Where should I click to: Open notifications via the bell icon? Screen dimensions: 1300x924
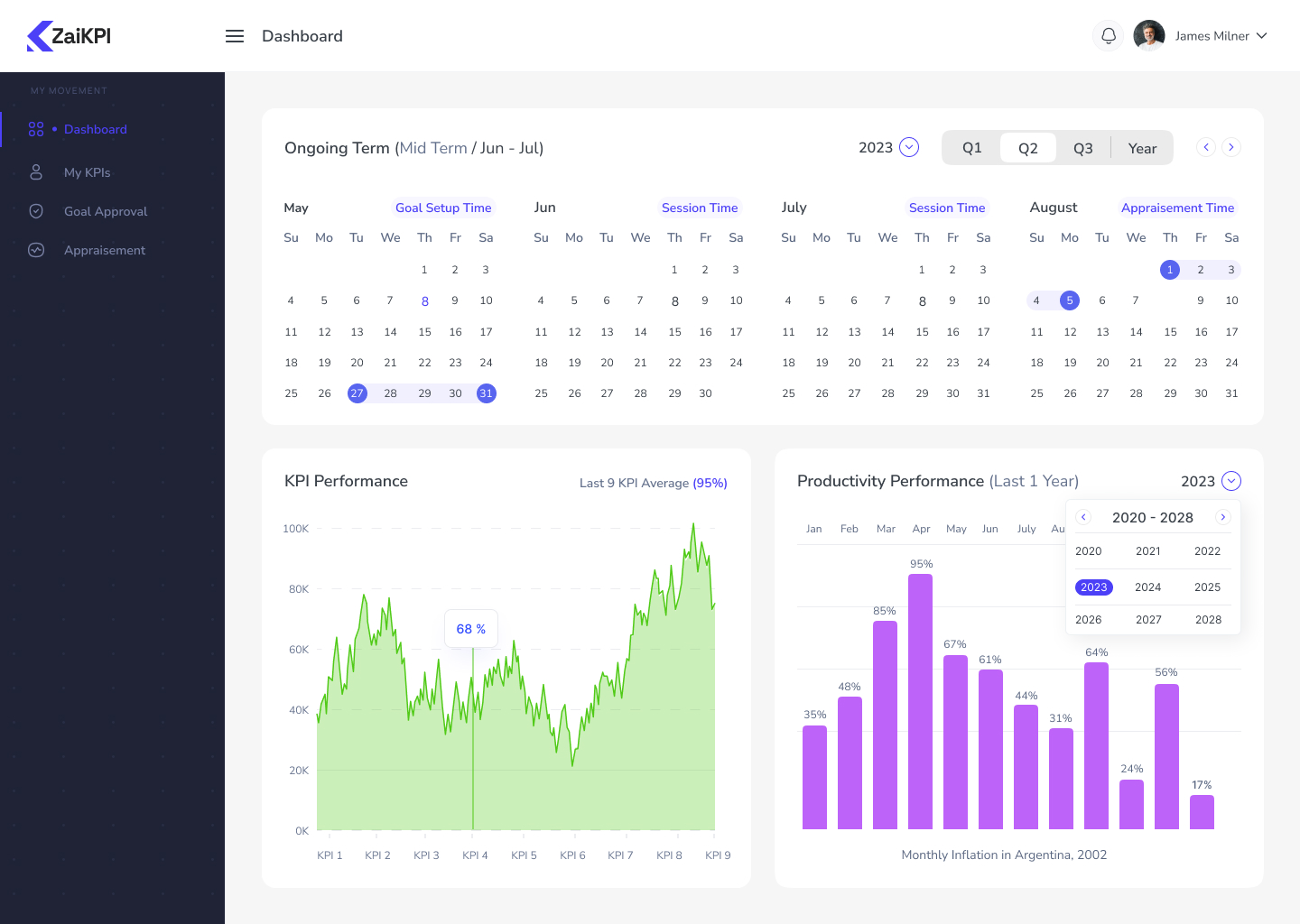tap(1108, 35)
